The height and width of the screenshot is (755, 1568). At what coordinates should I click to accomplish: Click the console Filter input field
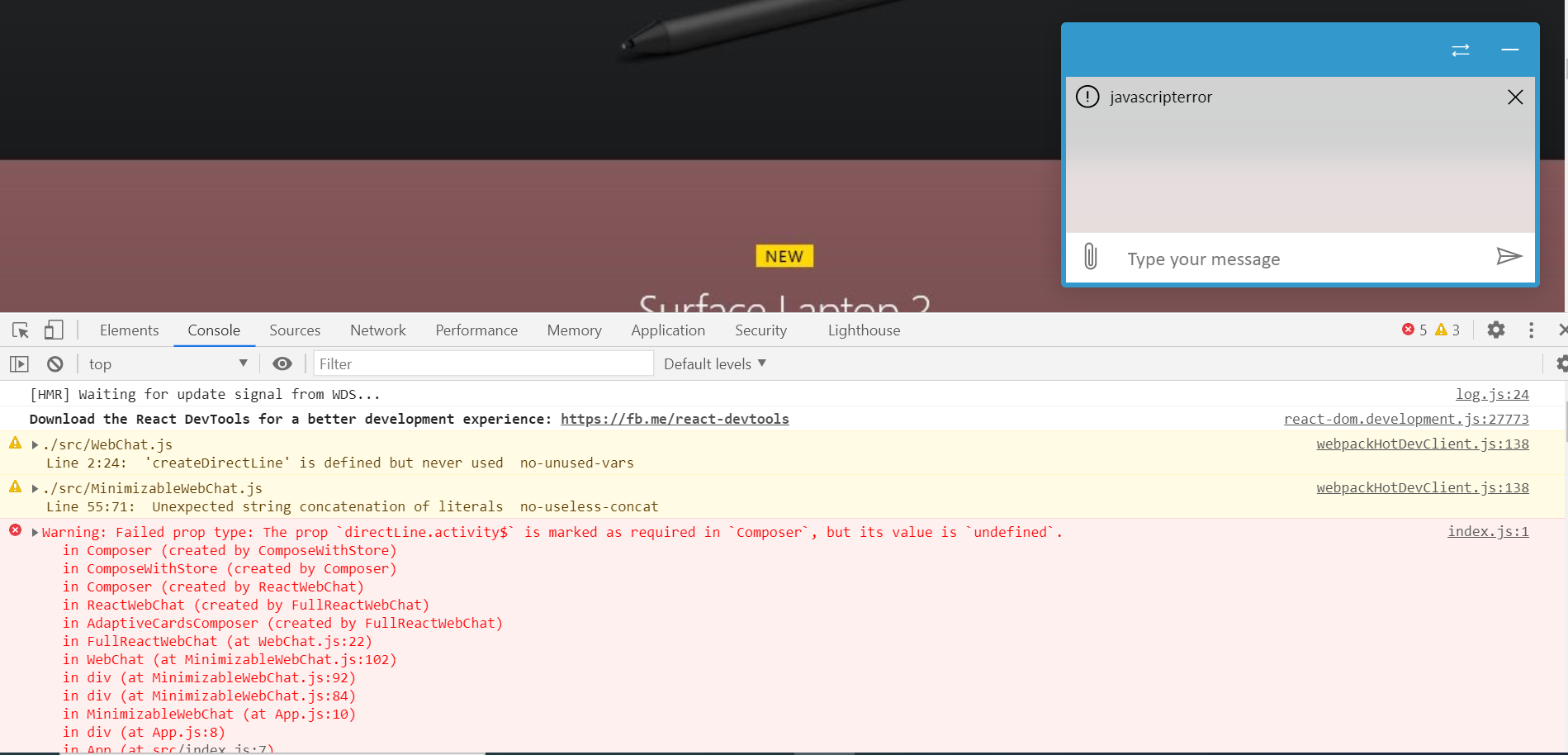(483, 363)
